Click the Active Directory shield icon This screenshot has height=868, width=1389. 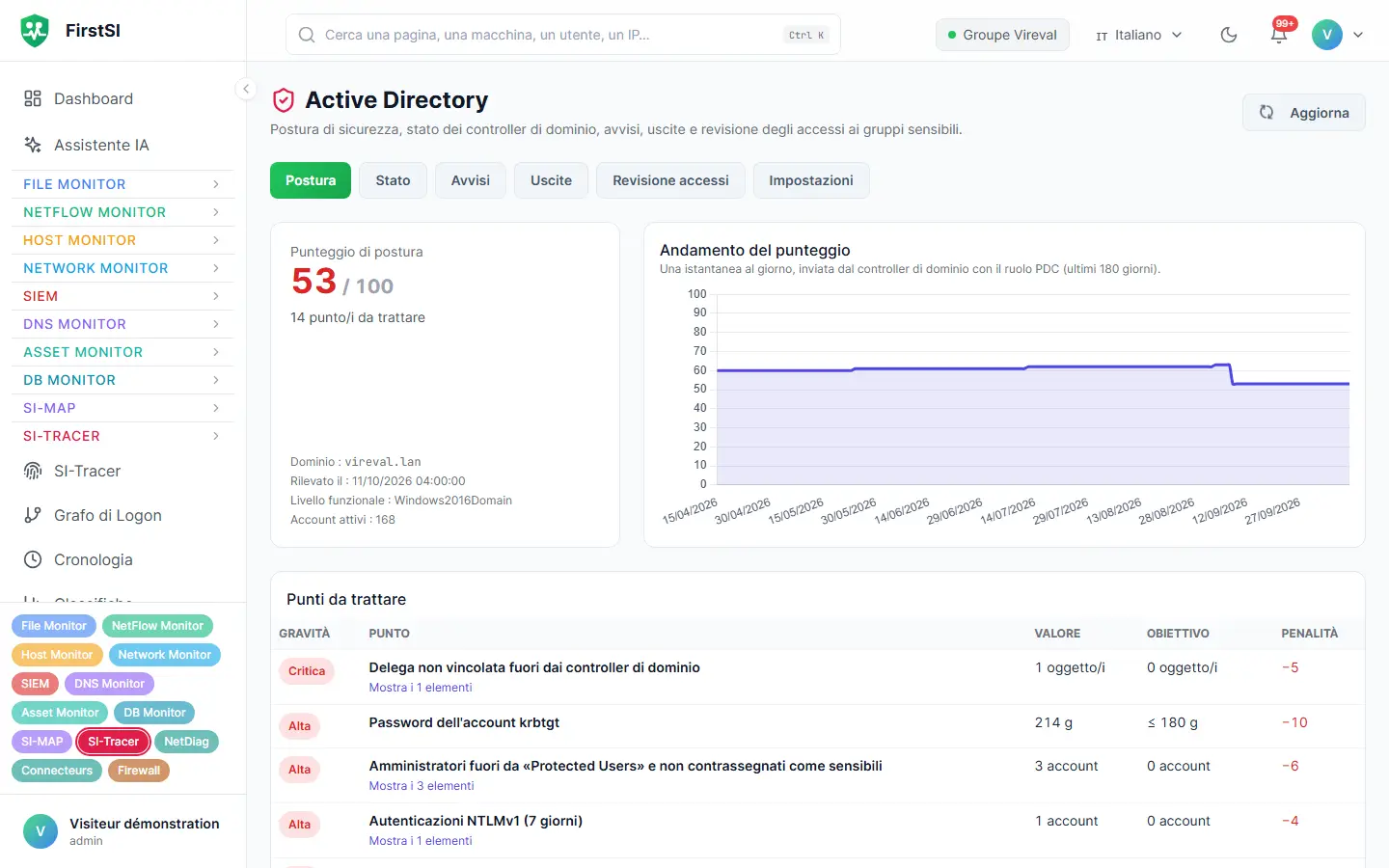tap(284, 100)
